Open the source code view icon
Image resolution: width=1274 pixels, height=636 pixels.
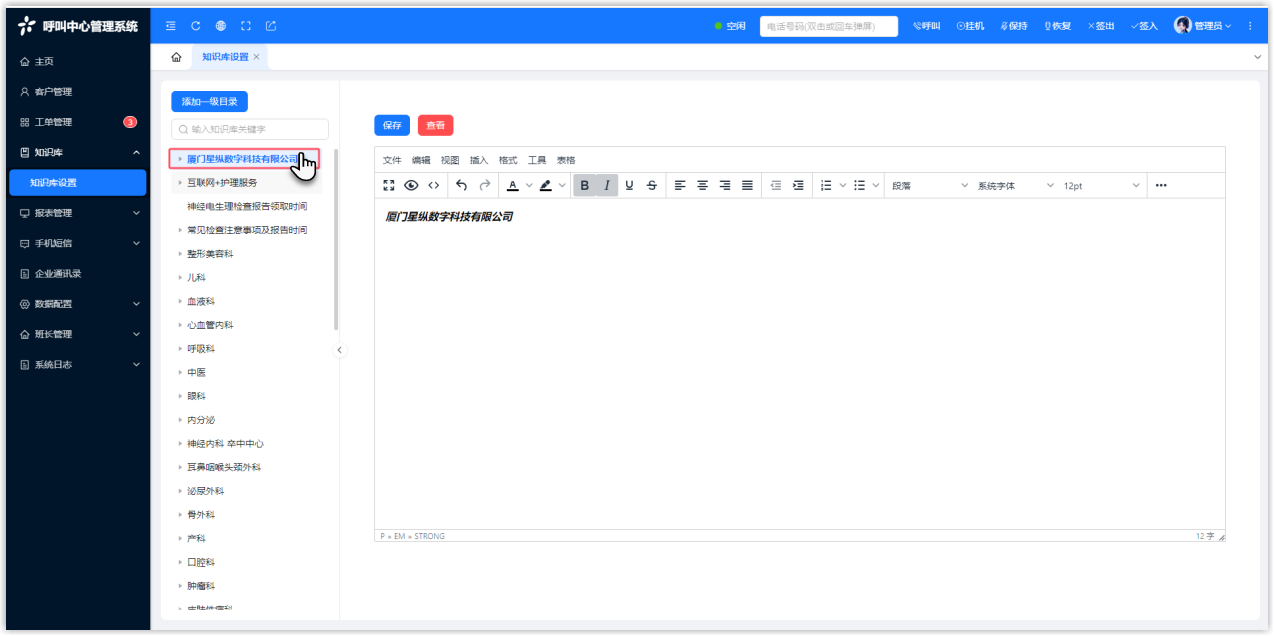433,185
